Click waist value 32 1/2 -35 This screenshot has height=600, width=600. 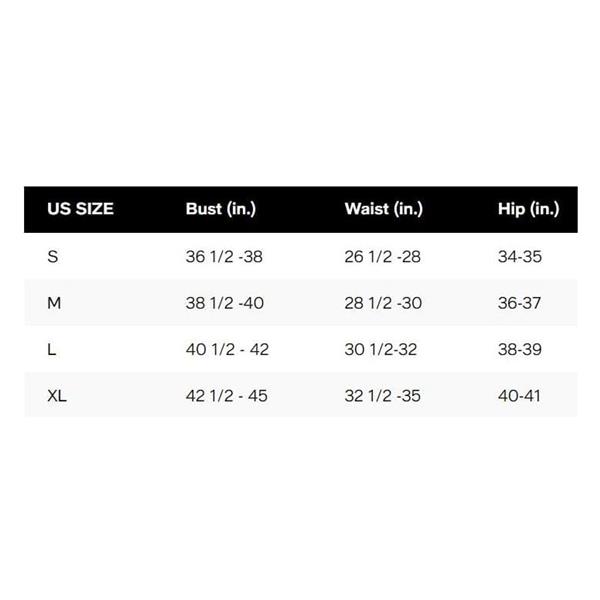pos(383,396)
